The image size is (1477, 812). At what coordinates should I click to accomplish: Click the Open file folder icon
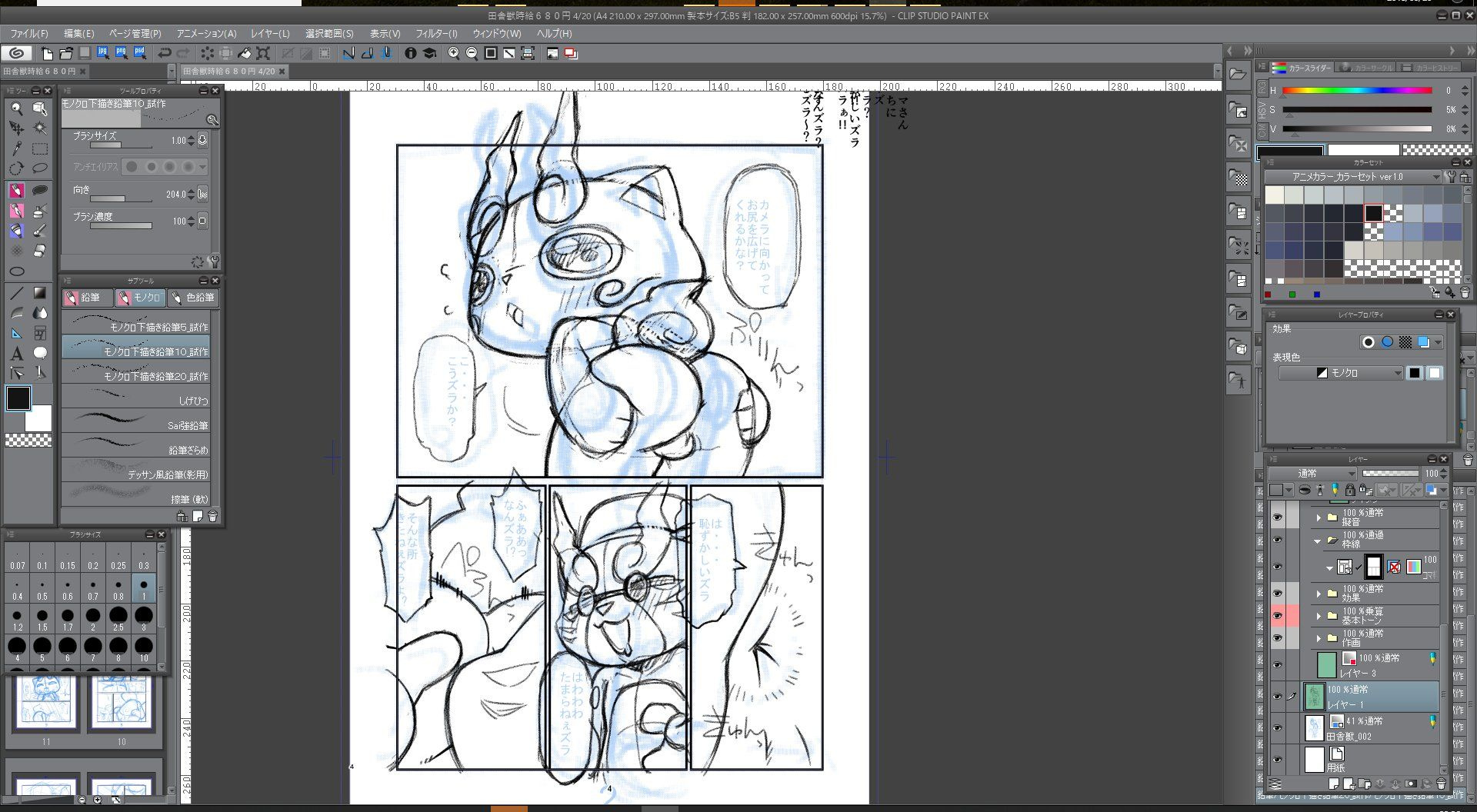click(x=65, y=53)
